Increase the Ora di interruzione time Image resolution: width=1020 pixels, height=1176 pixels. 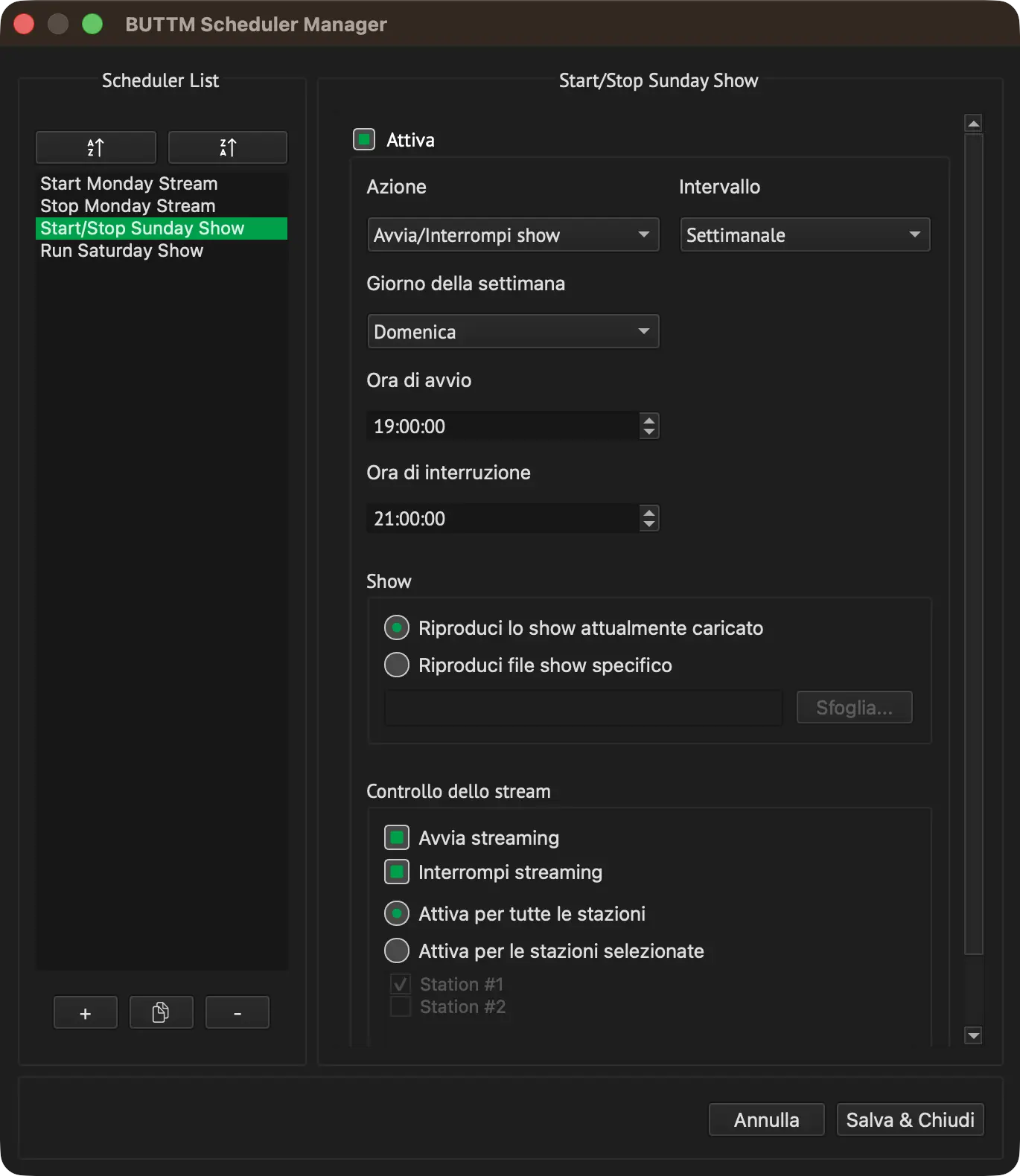click(649, 512)
